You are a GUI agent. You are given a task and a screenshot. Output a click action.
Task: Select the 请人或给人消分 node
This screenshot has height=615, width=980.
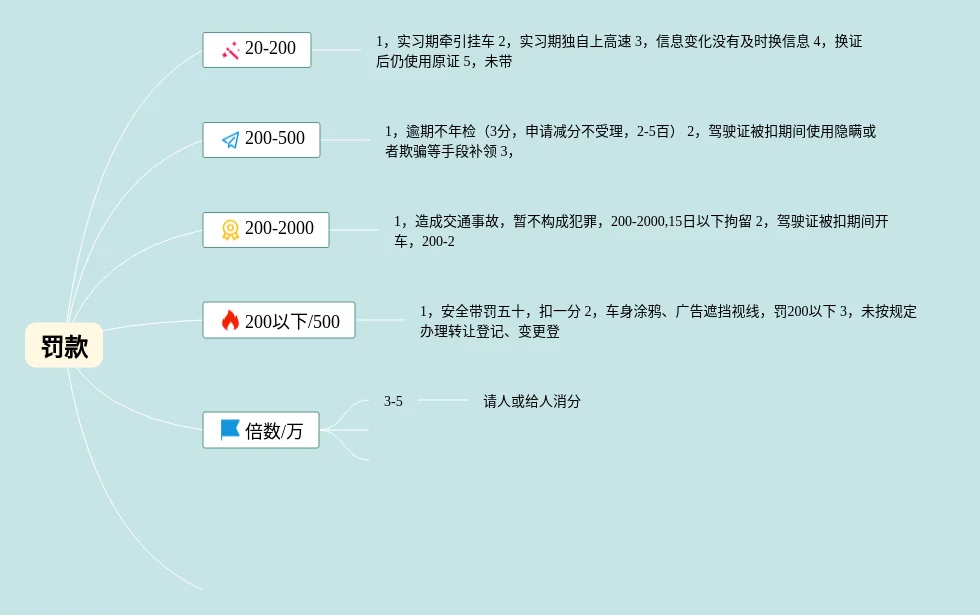(x=532, y=401)
